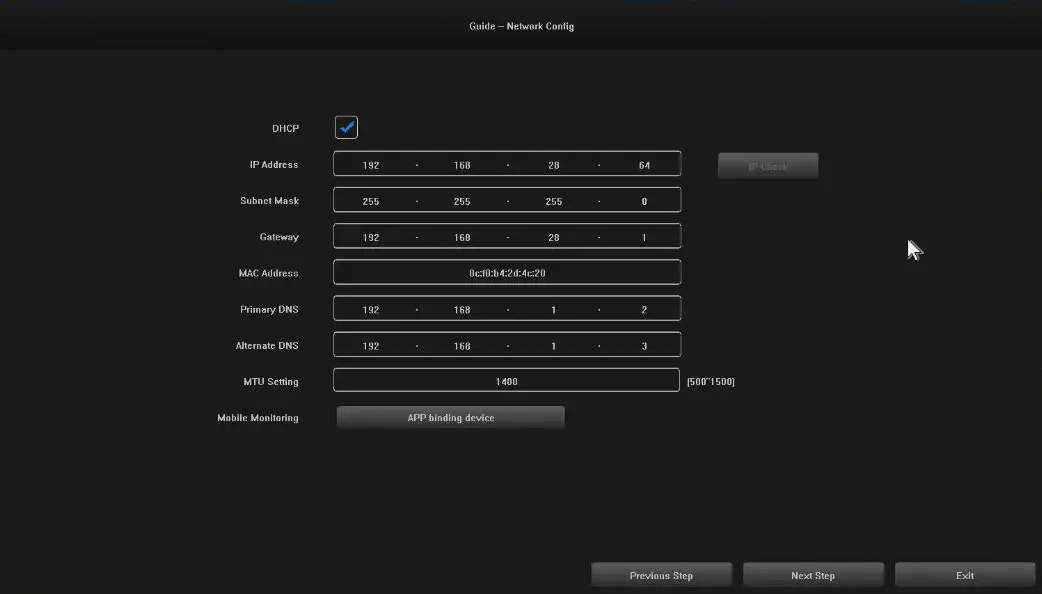Select first octet of IP Address field
Image resolution: width=1042 pixels, height=594 pixels.
click(x=371, y=165)
